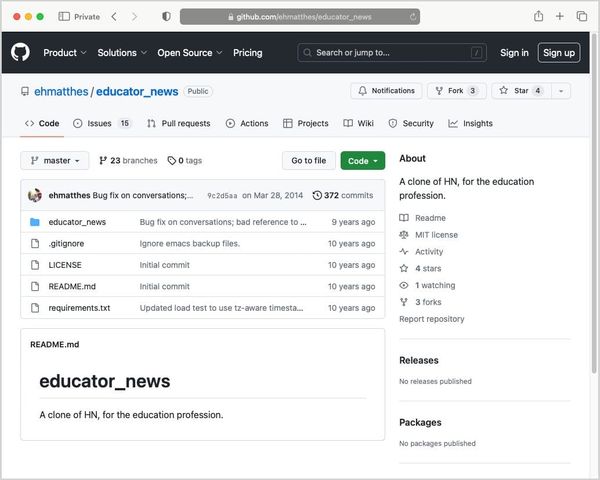Go forward with the Safari forward arrow
Viewport: 600px width, 480px height.
coord(134,16)
